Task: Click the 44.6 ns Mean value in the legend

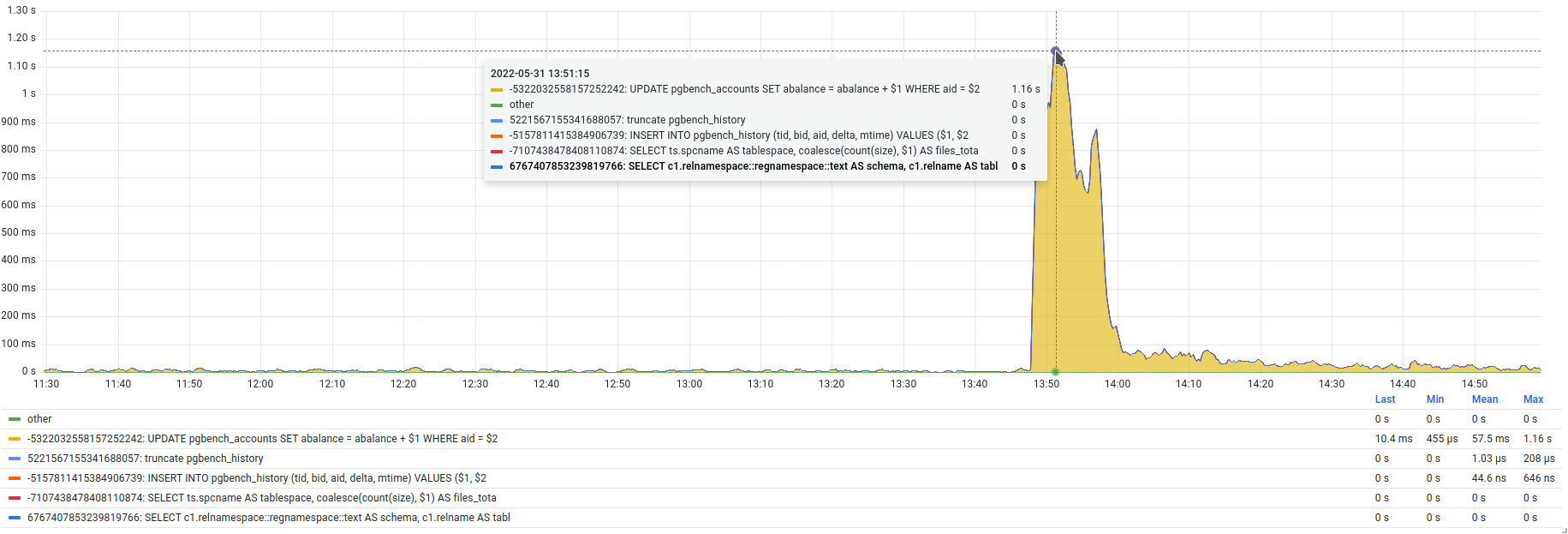Action: point(1488,478)
